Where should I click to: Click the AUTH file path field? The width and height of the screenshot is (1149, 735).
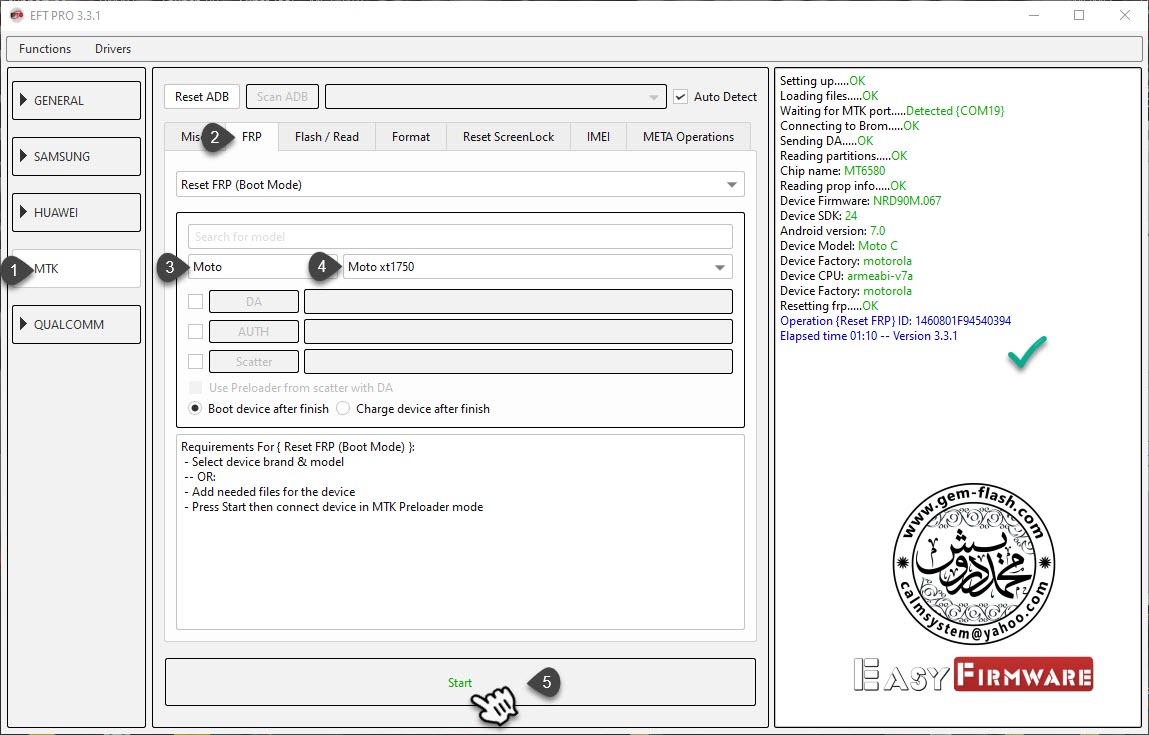pyautogui.click(x=518, y=332)
